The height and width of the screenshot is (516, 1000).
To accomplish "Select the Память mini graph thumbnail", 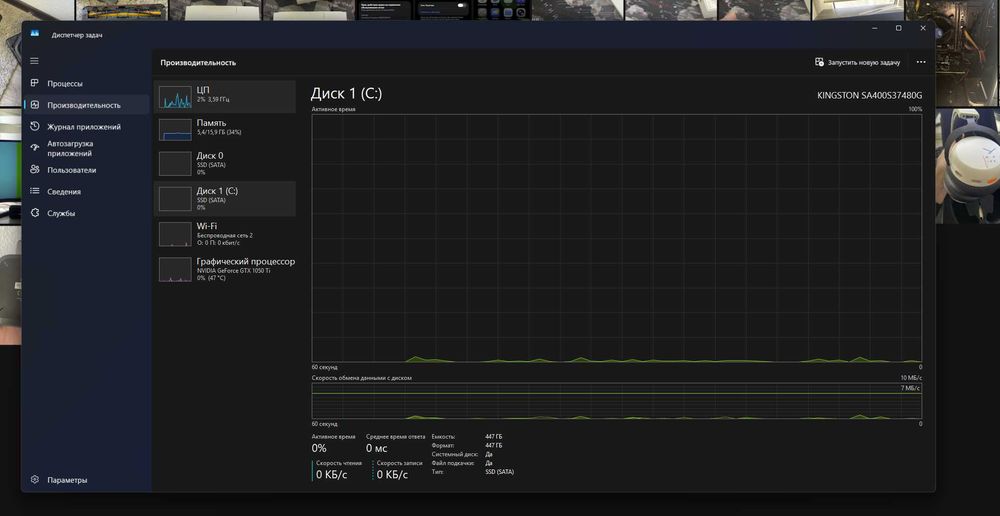I will [175, 129].
